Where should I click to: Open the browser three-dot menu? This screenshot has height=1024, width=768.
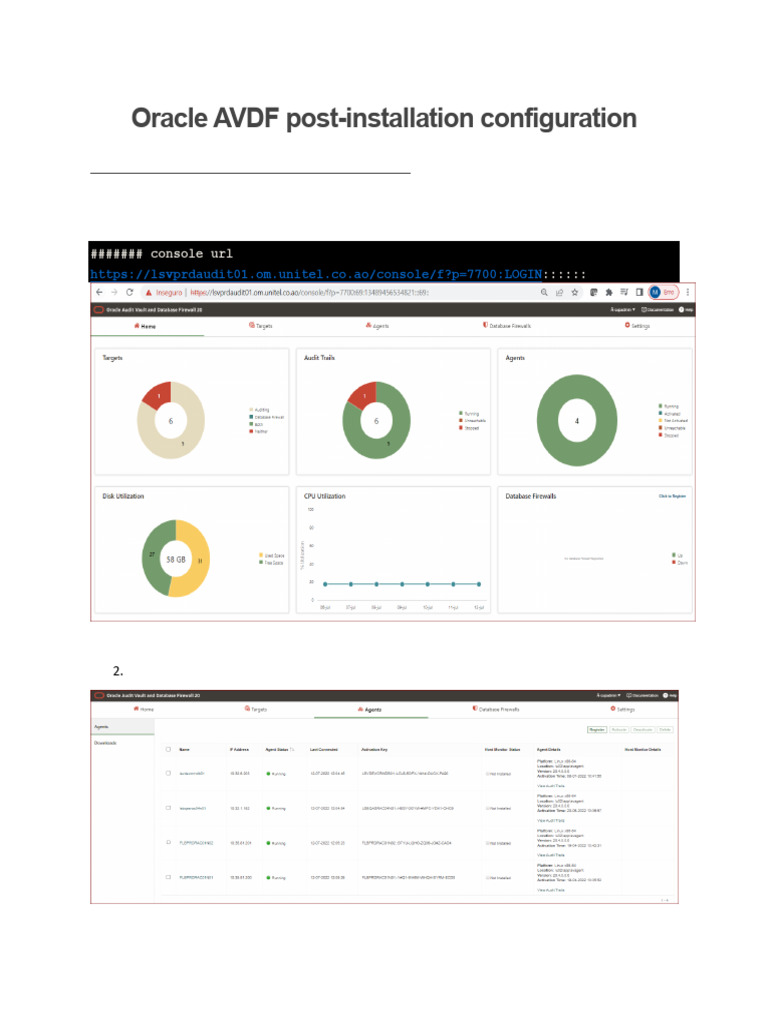[688, 293]
